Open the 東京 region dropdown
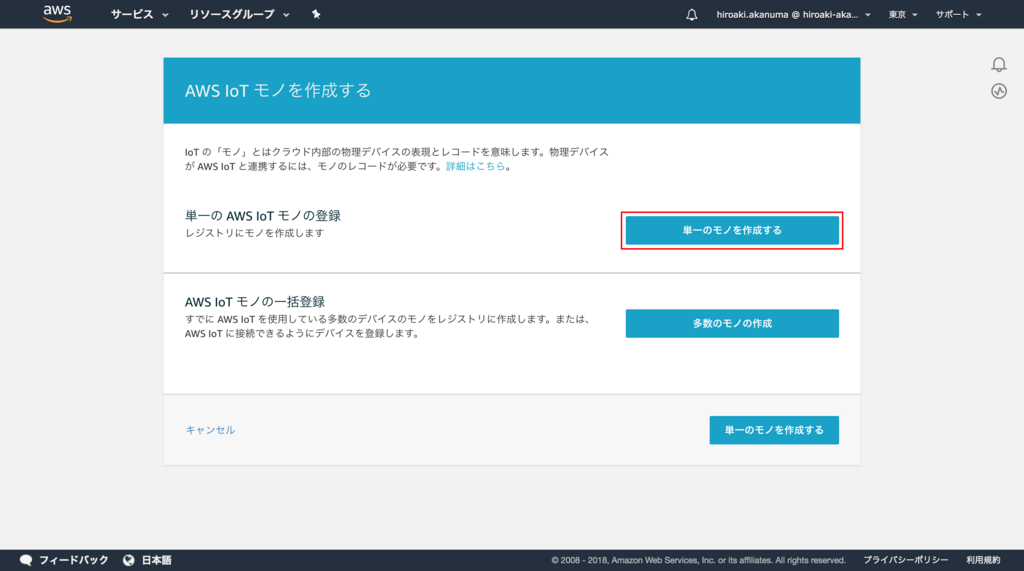The width and height of the screenshot is (1024, 571). 903,14
